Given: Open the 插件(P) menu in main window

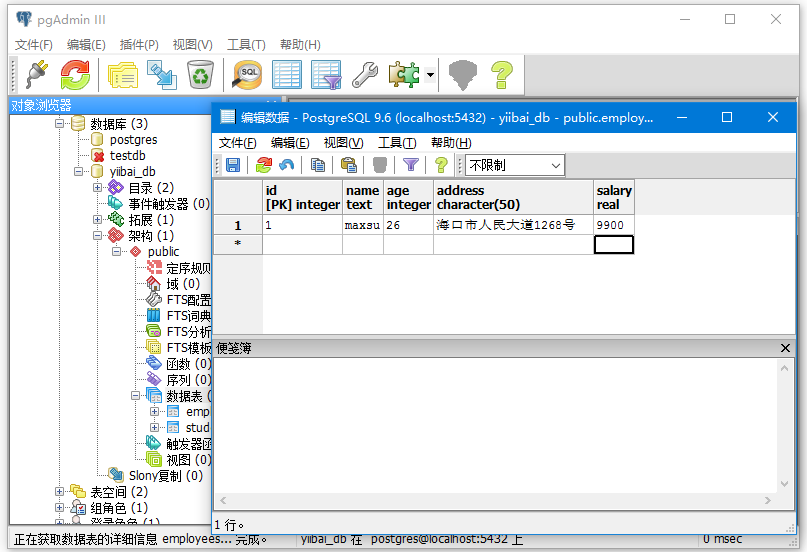Looking at the screenshot, I should coord(138,45).
